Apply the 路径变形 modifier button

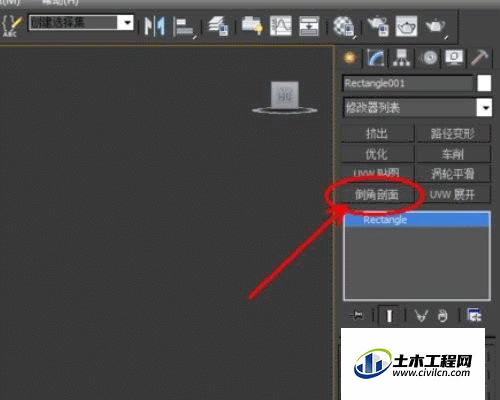pyautogui.click(x=453, y=134)
